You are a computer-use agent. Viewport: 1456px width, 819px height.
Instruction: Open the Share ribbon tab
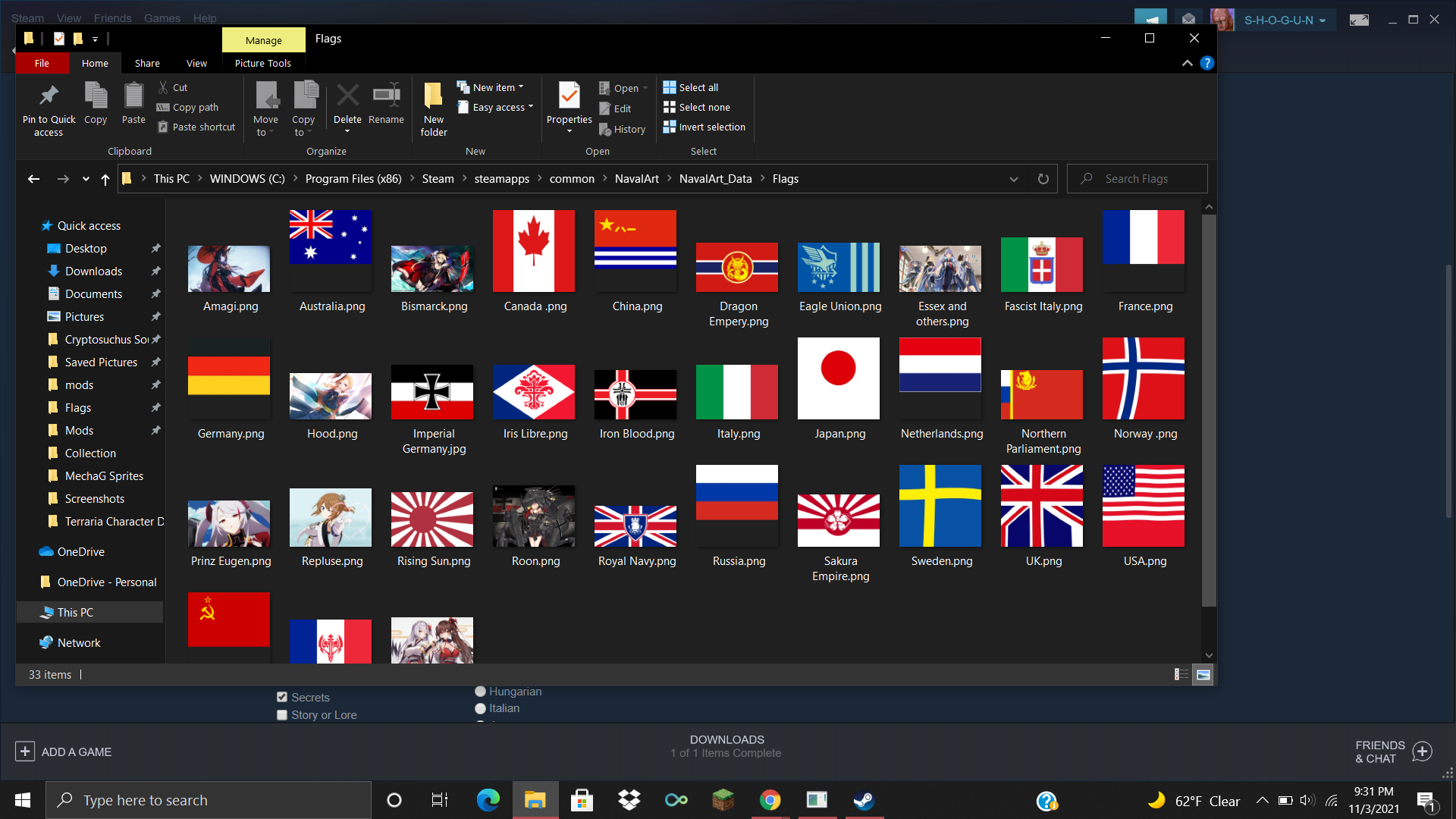(147, 63)
